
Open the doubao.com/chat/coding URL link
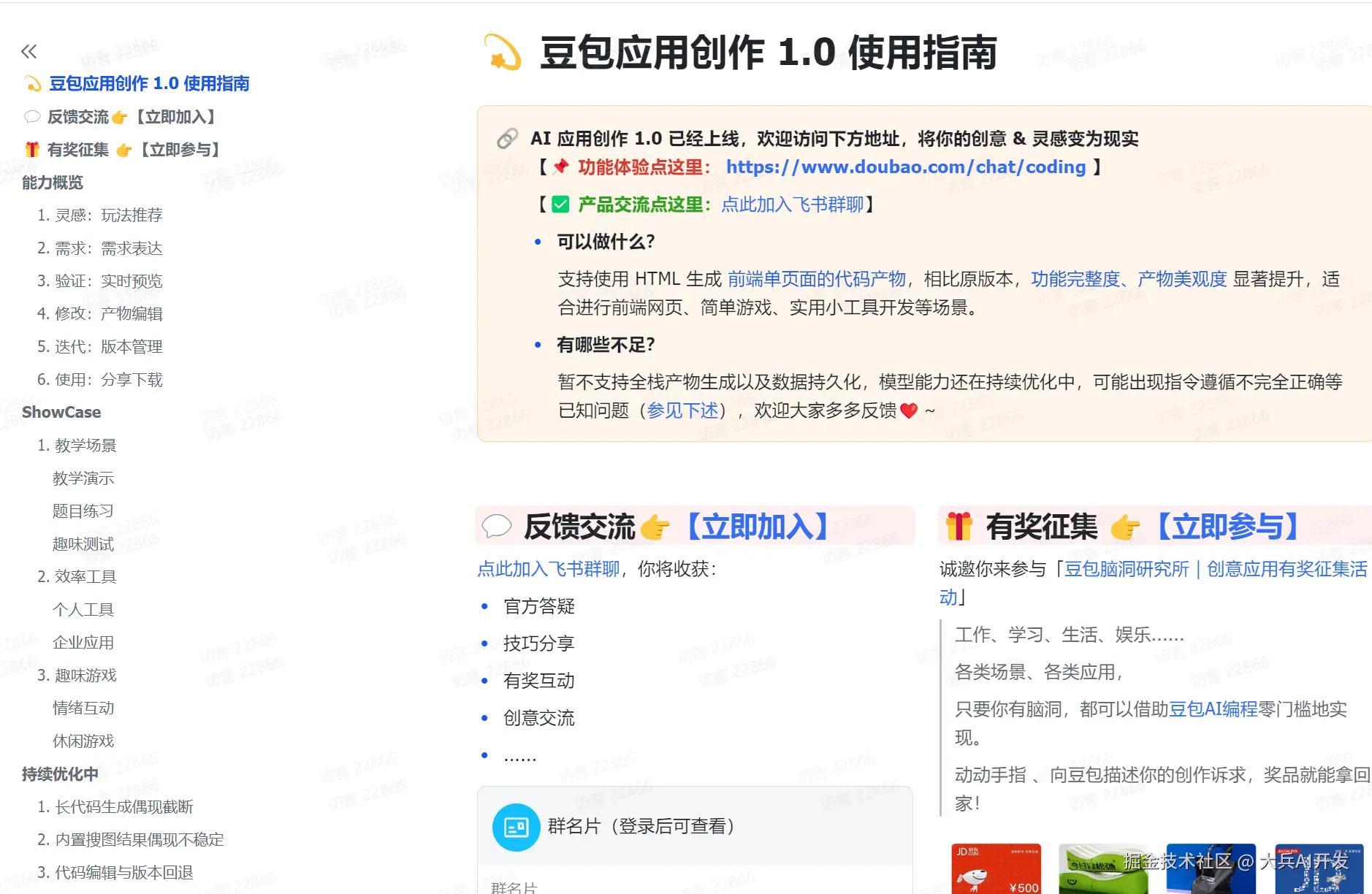click(906, 167)
